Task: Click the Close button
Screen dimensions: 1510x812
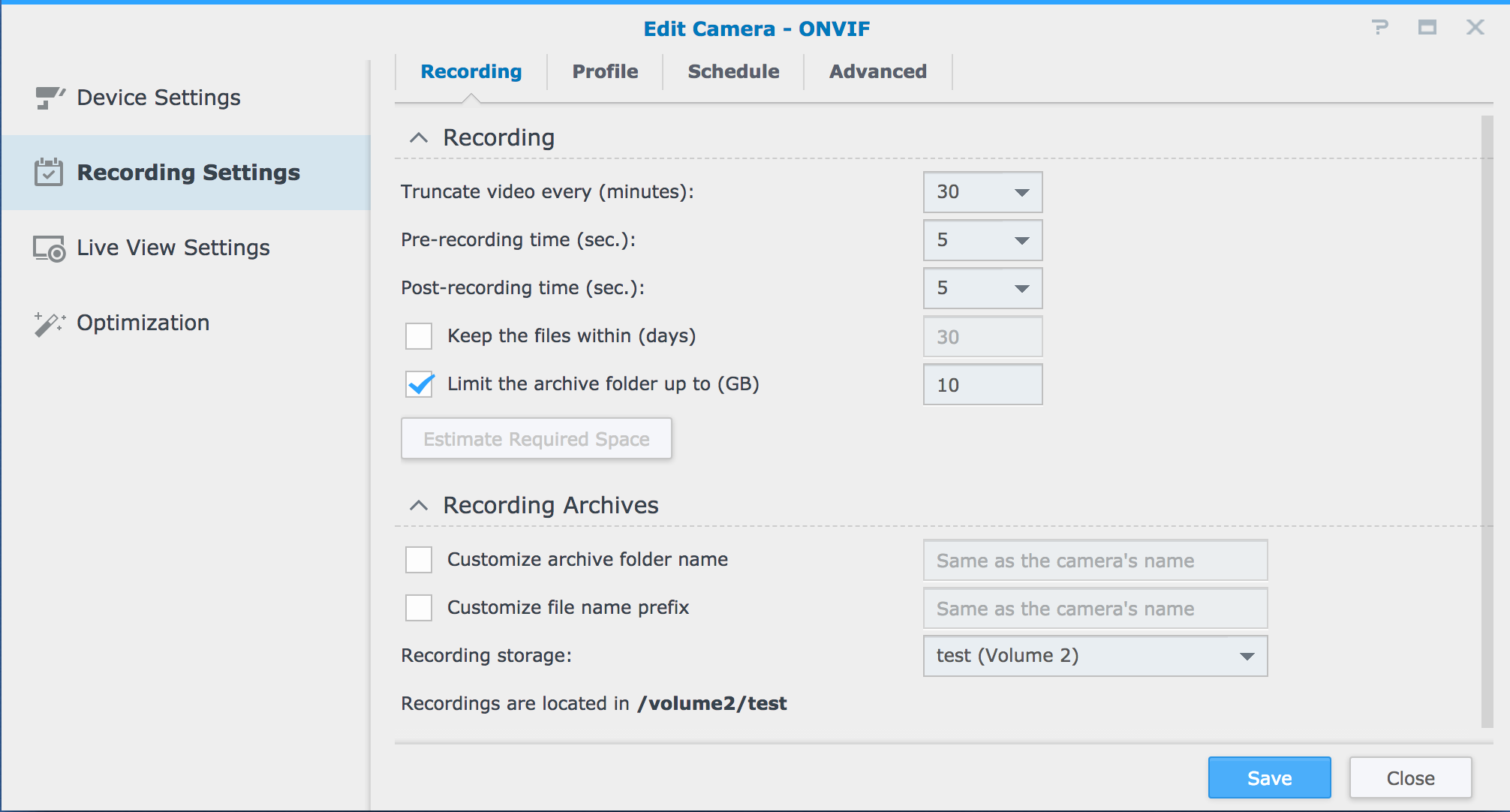Action: [x=1410, y=777]
